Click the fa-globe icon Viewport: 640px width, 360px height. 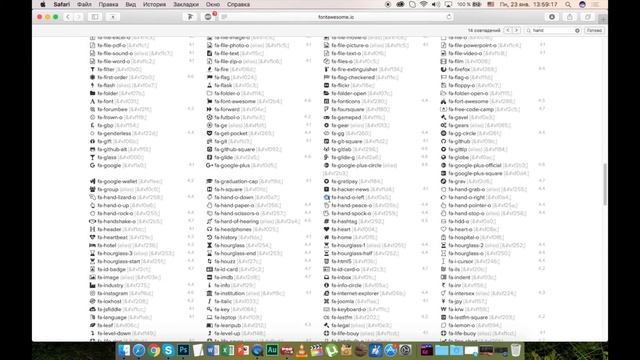tap(443, 157)
